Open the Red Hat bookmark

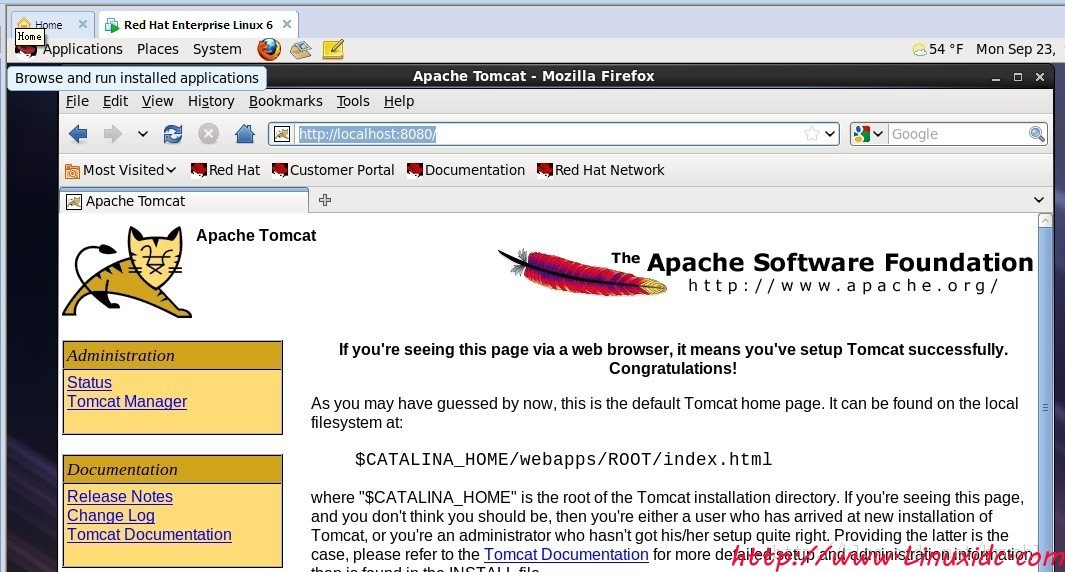(225, 170)
